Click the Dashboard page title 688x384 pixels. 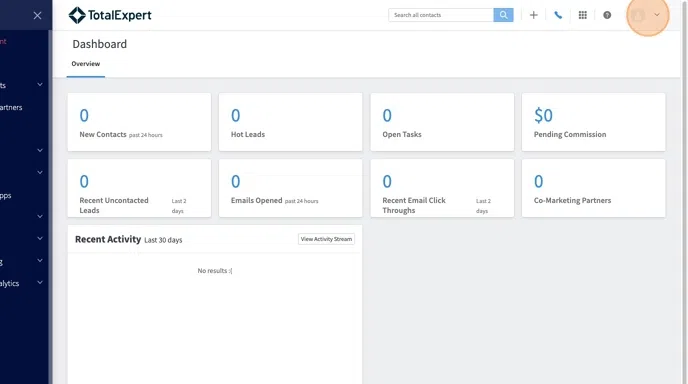100,44
